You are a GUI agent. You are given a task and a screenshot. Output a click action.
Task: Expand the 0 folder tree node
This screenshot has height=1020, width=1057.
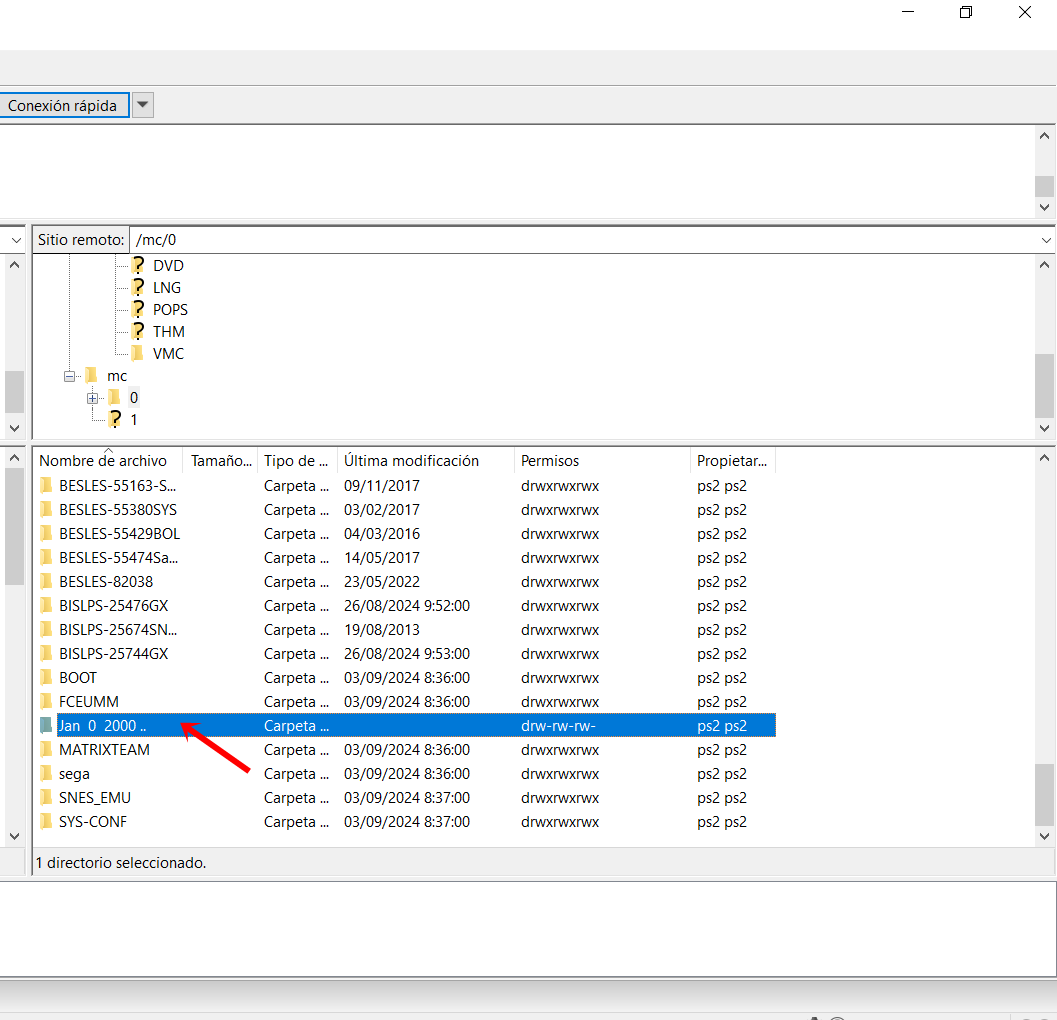tap(93, 398)
